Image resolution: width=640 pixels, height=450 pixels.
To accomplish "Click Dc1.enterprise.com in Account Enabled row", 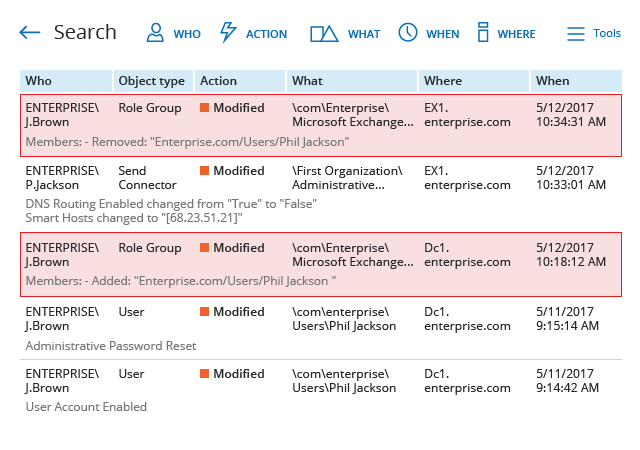I will (x=467, y=381).
